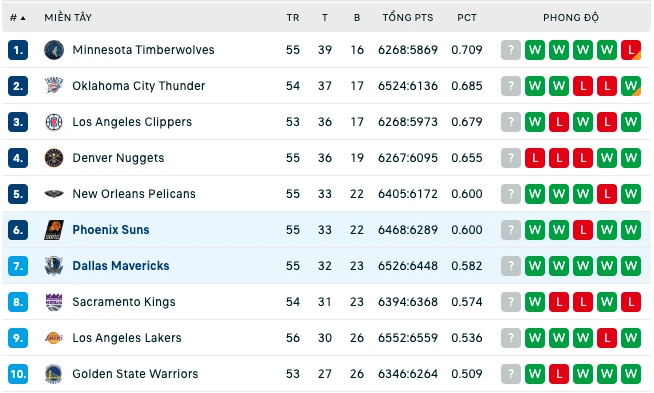Open the New Orleans Pelicans team link
Image resolution: width=654 pixels, height=393 pixels.
click(x=134, y=194)
